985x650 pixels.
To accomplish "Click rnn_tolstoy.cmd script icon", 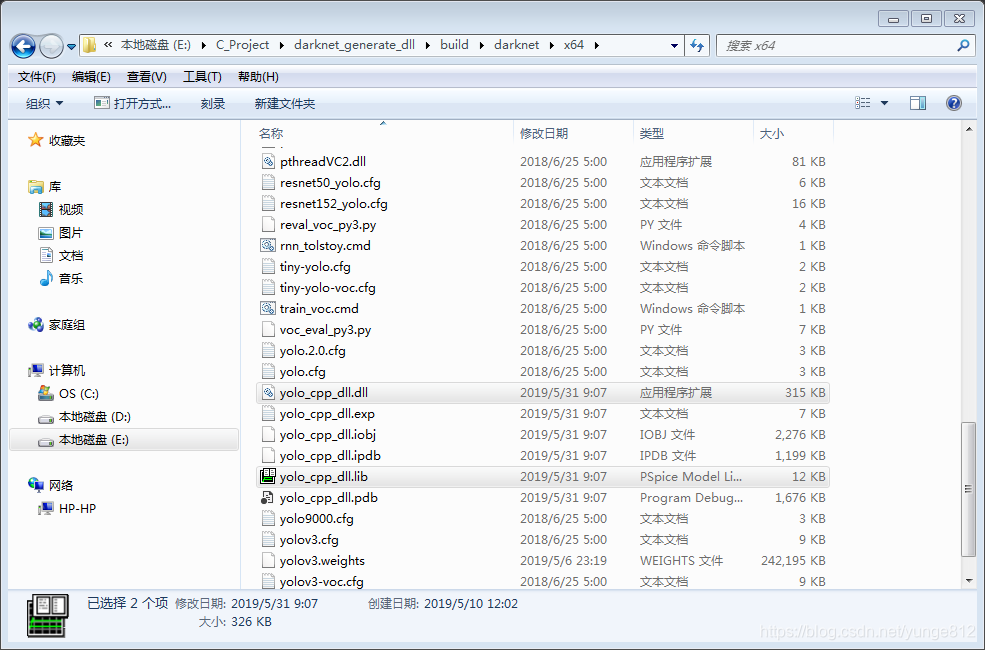I will tap(268, 246).
